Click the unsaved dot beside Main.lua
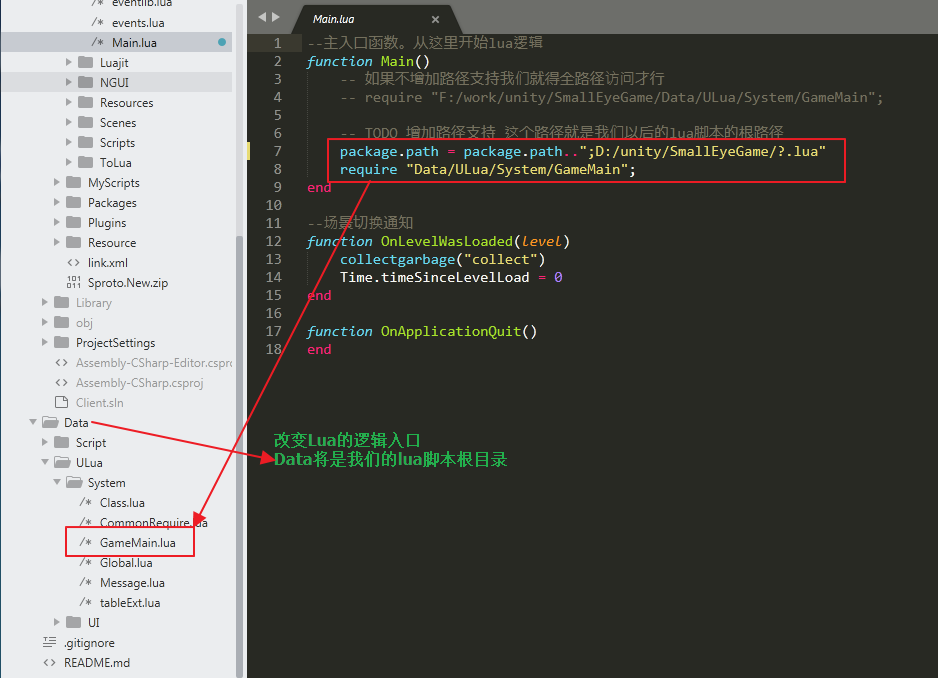This screenshot has width=938, height=678. [222, 42]
